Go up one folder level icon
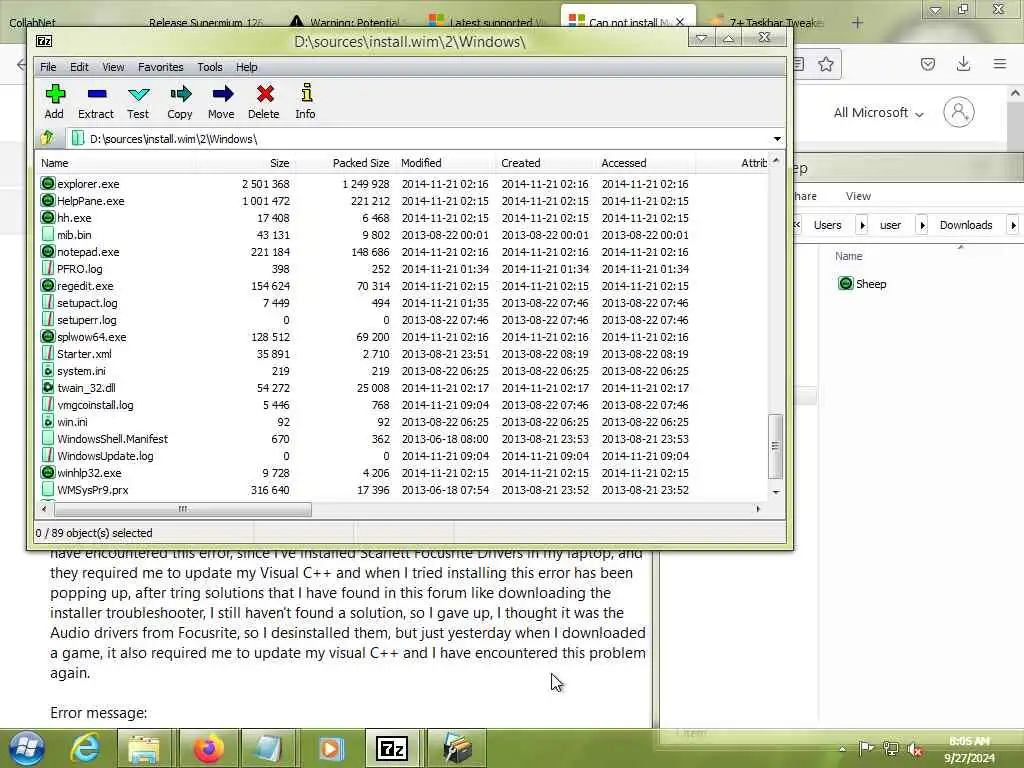 47,138
